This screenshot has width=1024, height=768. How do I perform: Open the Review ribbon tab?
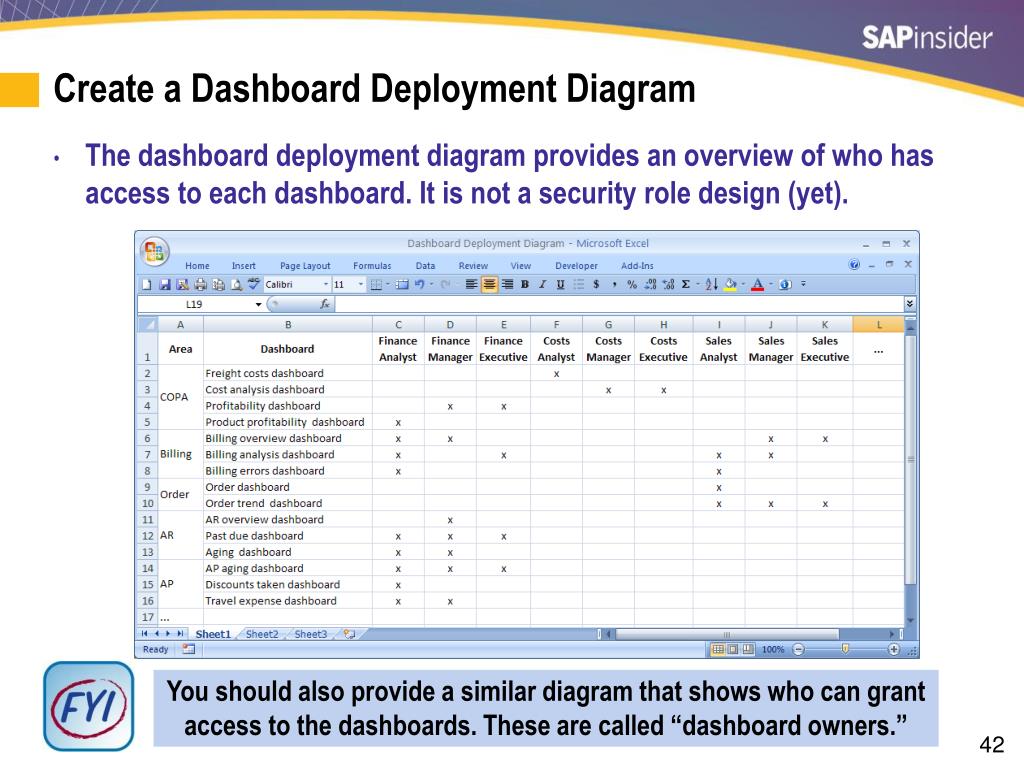coord(473,266)
